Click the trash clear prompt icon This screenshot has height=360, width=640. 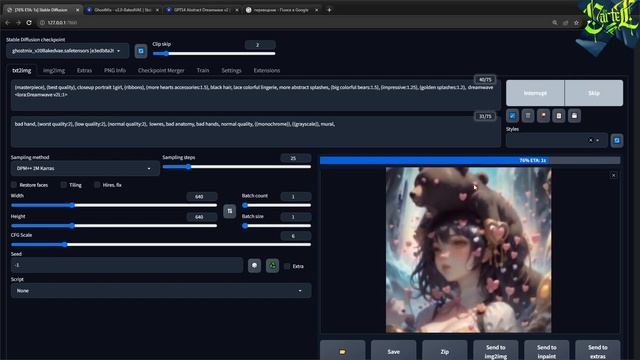tap(528, 116)
